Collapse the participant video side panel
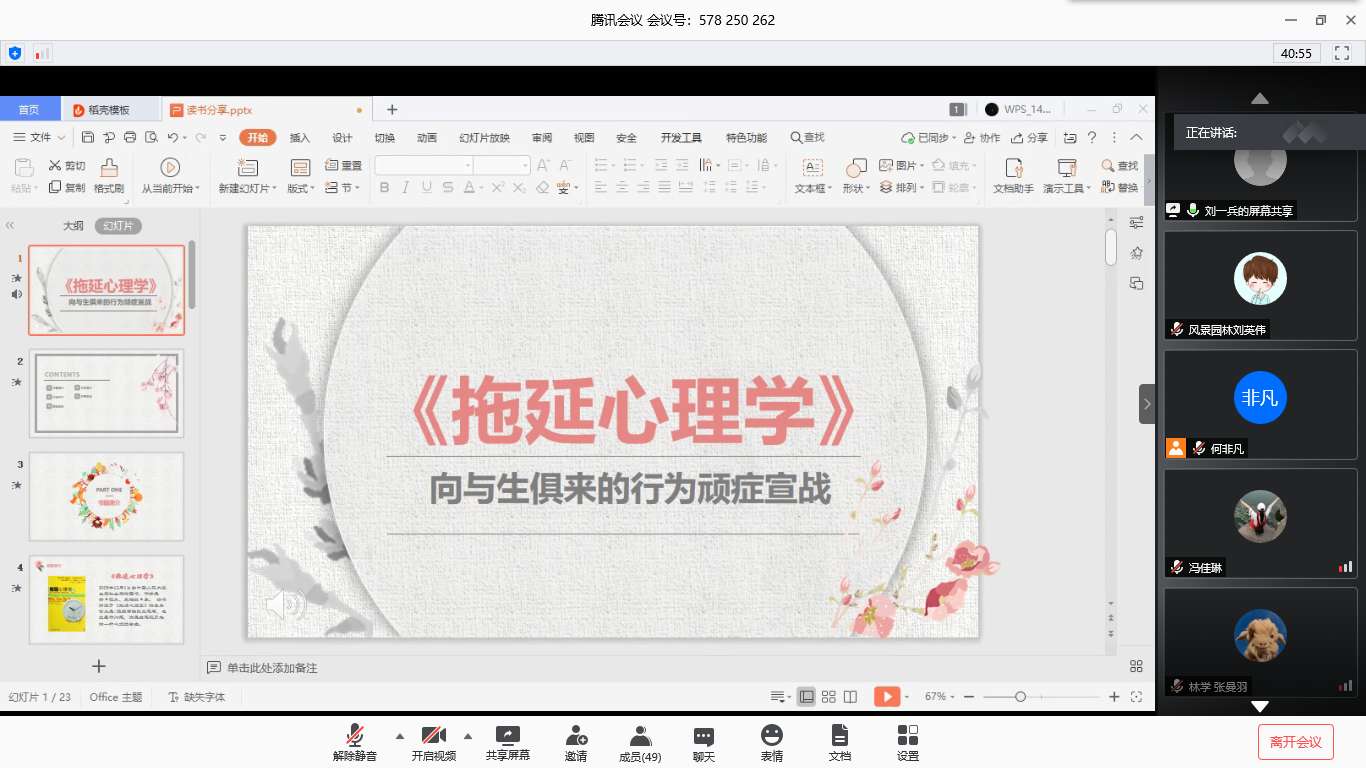The height and width of the screenshot is (768, 1366). click(1147, 404)
